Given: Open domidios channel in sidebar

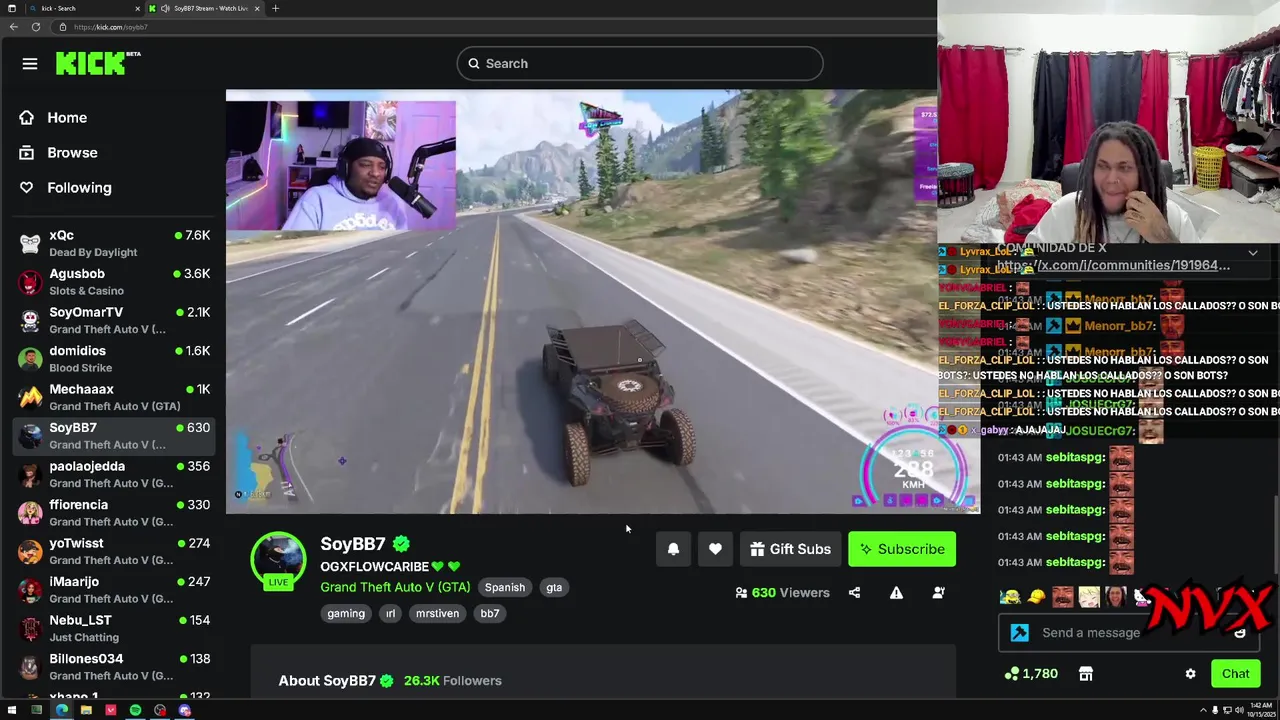Looking at the screenshot, I should (113, 359).
